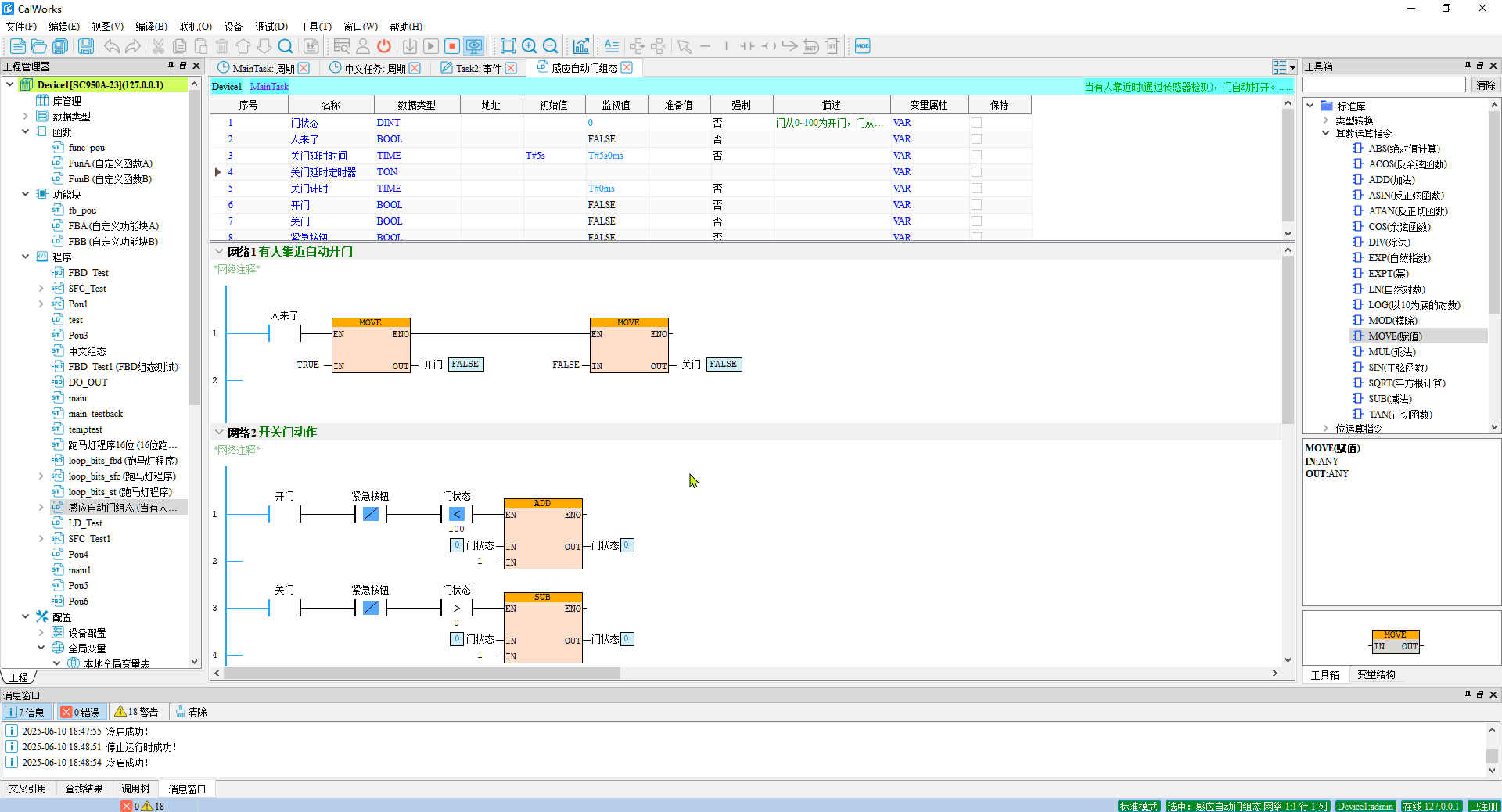Open the 调试(D) menu
Screen dimensions: 1502x812
pos(271,27)
